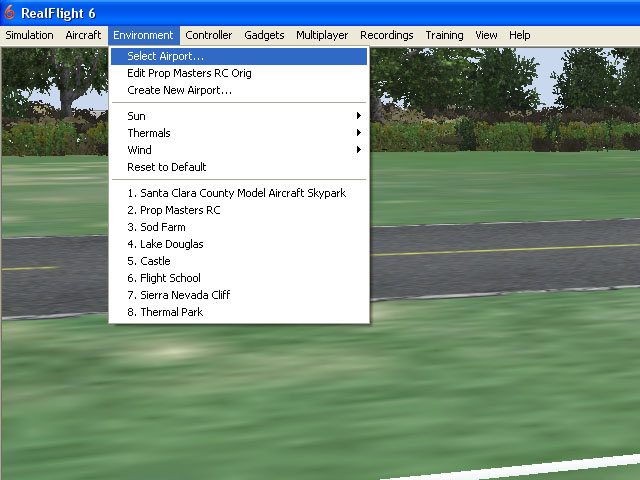Expand the Thermals submenu
Screen dimensions: 640x480
[x=239, y=133]
